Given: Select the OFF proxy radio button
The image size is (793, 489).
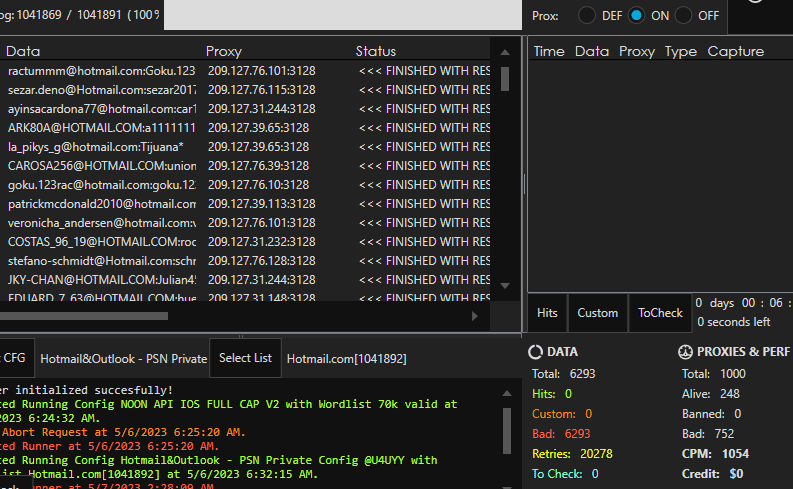Looking at the screenshot, I should 683,16.
